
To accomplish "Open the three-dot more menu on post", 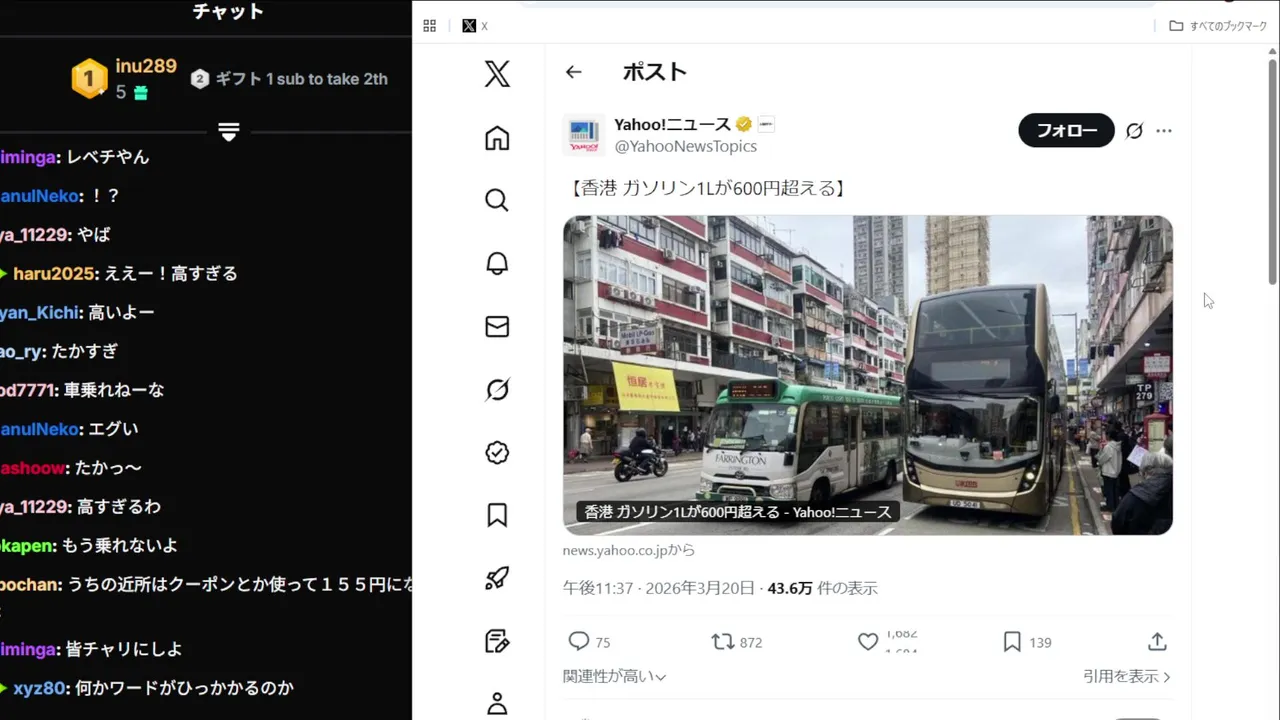I will click(1164, 131).
